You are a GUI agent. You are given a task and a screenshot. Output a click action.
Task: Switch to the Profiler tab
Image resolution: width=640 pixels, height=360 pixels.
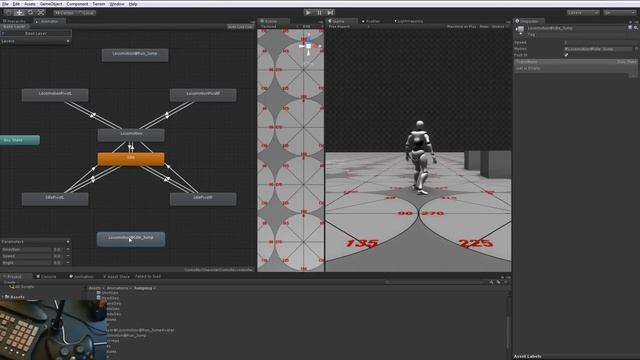pyautogui.click(x=371, y=21)
